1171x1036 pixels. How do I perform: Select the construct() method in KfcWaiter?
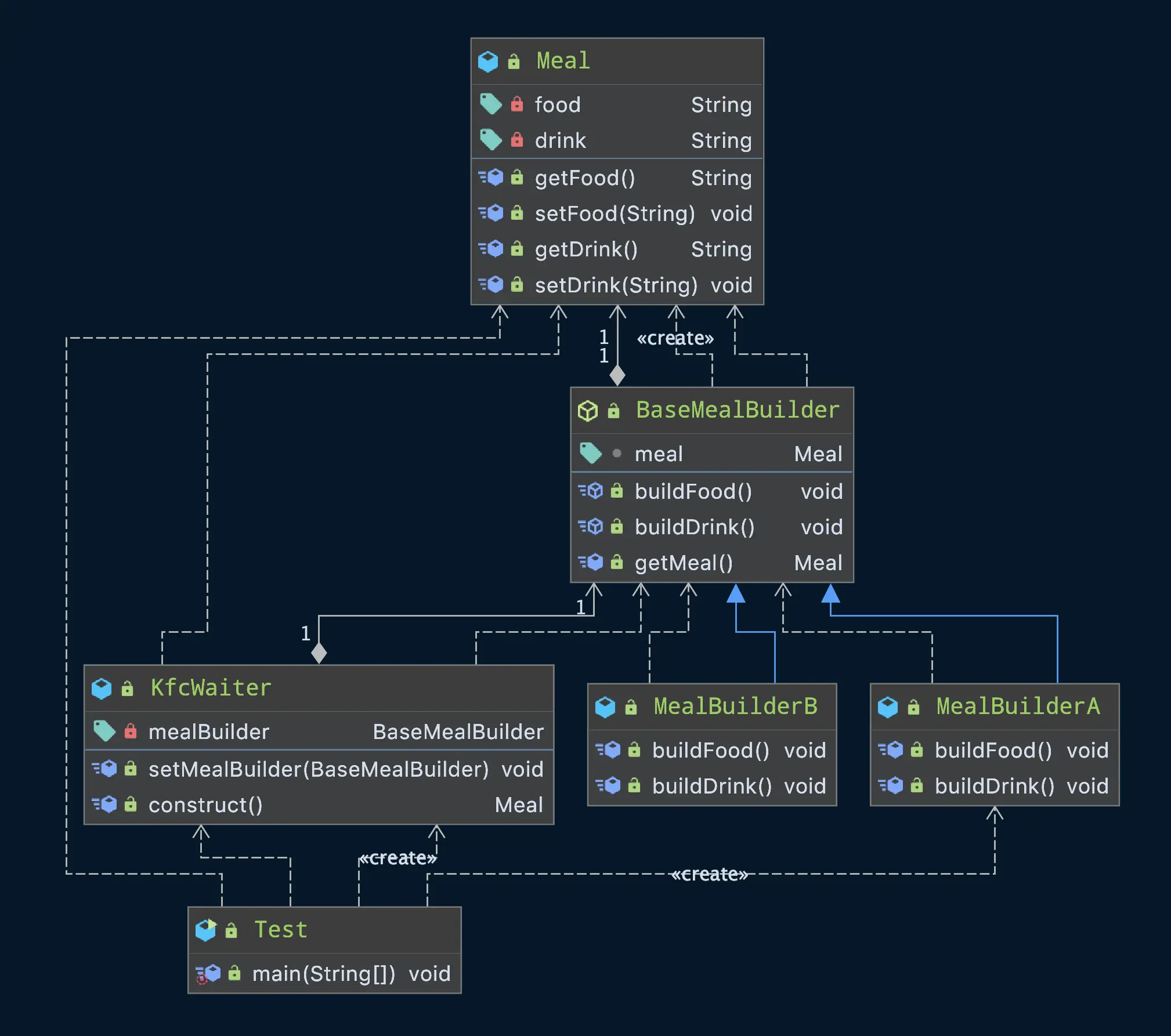[x=205, y=805]
